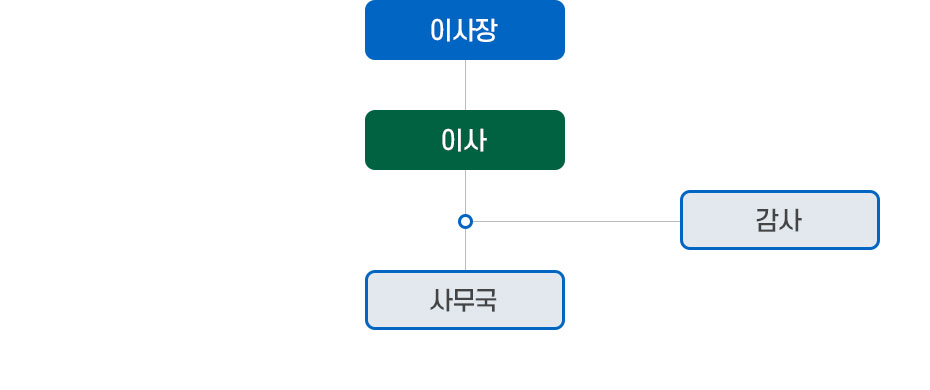Click the white center of the junction circle
Screen dimensions: 930x390
pos(466,222)
